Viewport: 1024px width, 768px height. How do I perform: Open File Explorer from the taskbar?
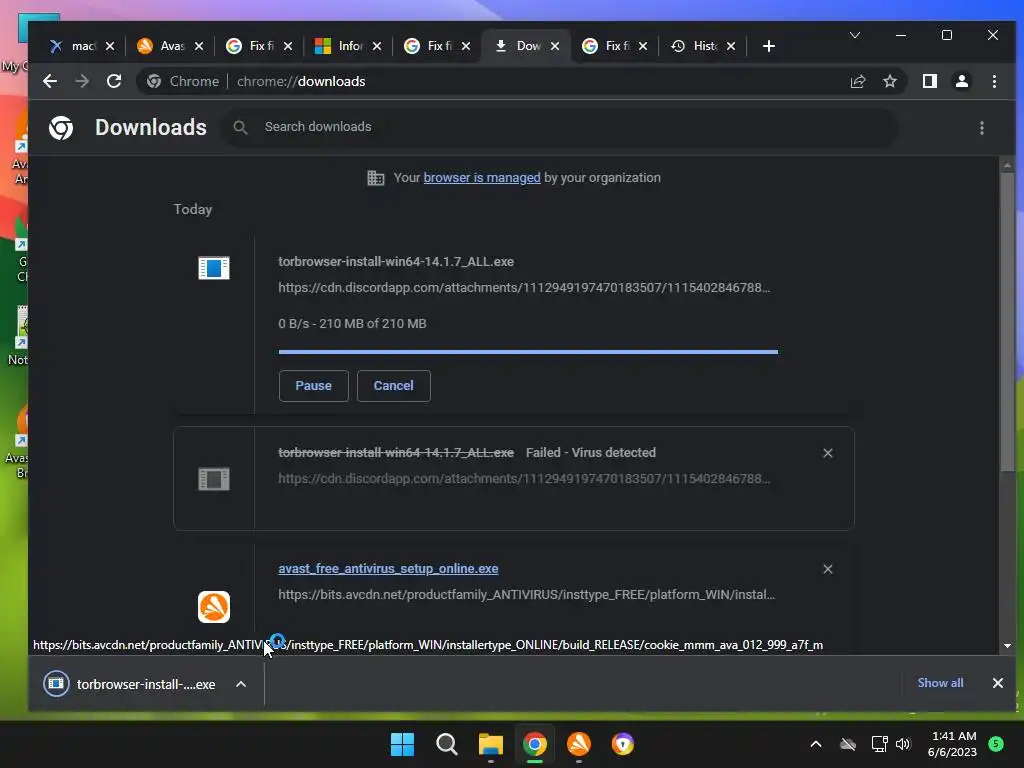490,744
